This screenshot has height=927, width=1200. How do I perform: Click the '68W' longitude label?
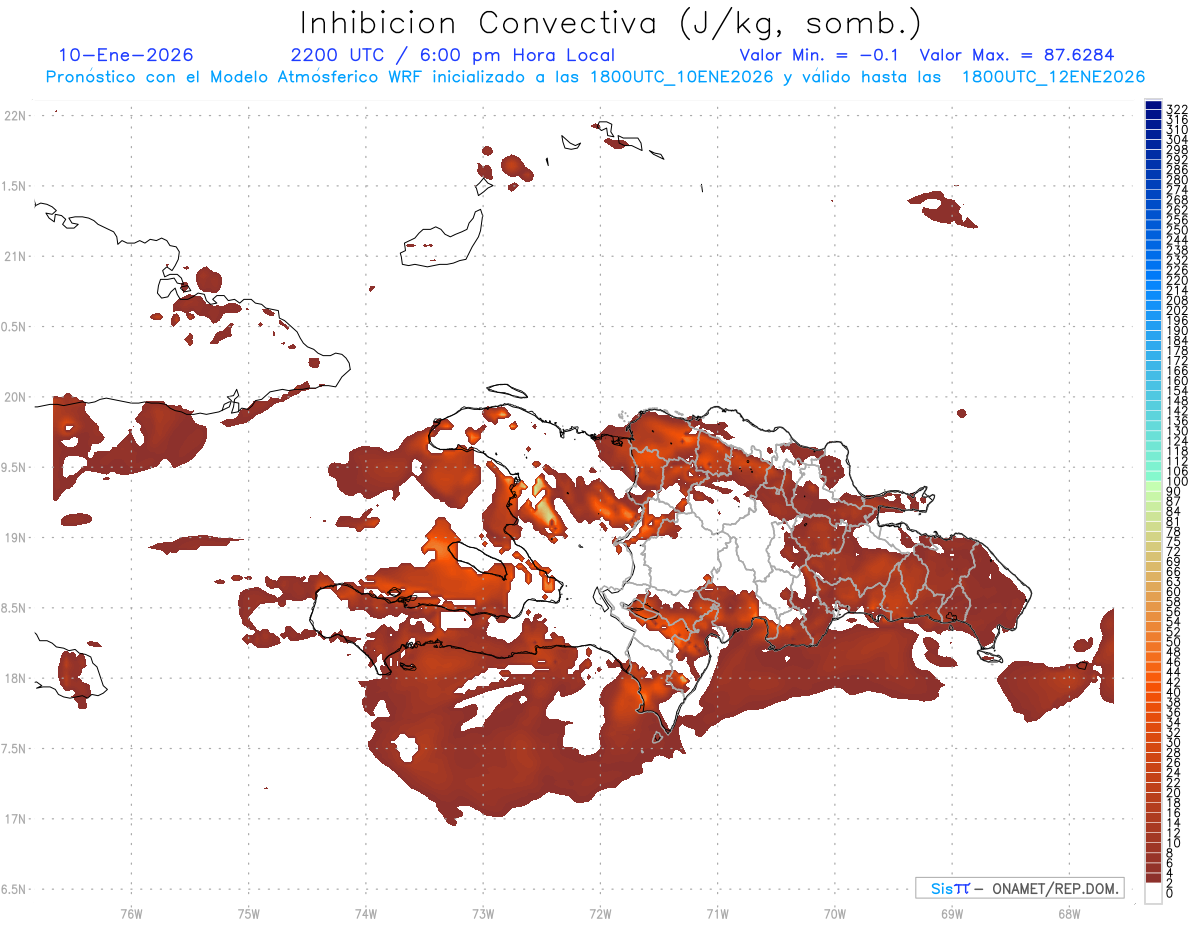tap(1069, 913)
